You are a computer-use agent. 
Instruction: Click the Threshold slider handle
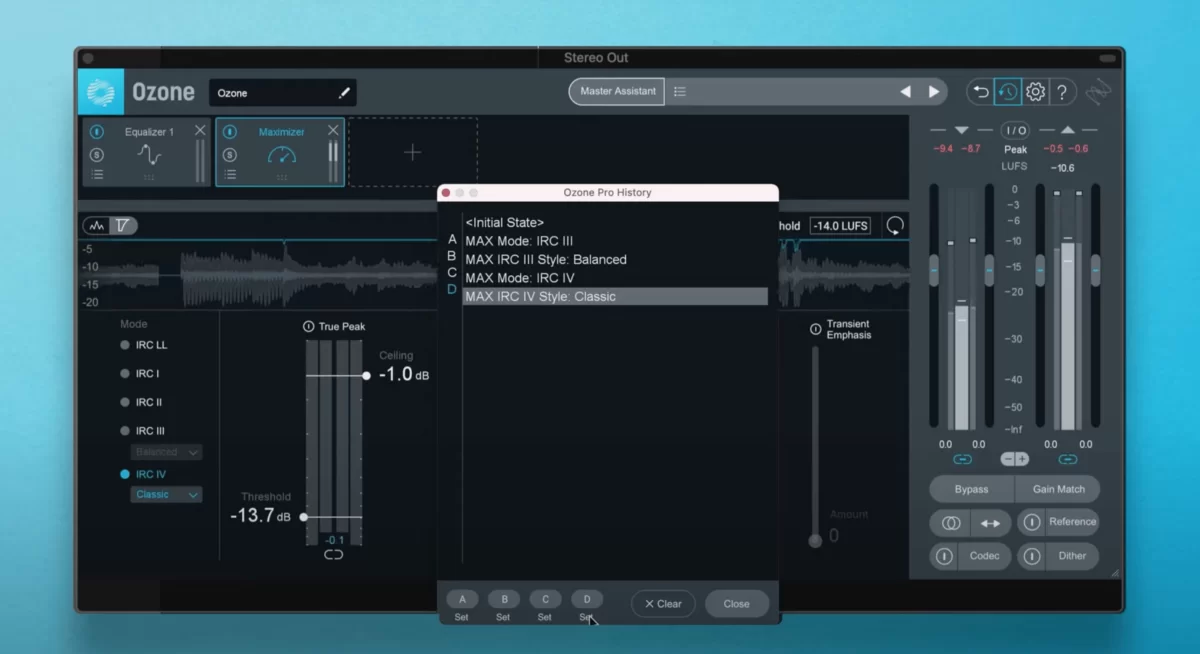[303, 517]
